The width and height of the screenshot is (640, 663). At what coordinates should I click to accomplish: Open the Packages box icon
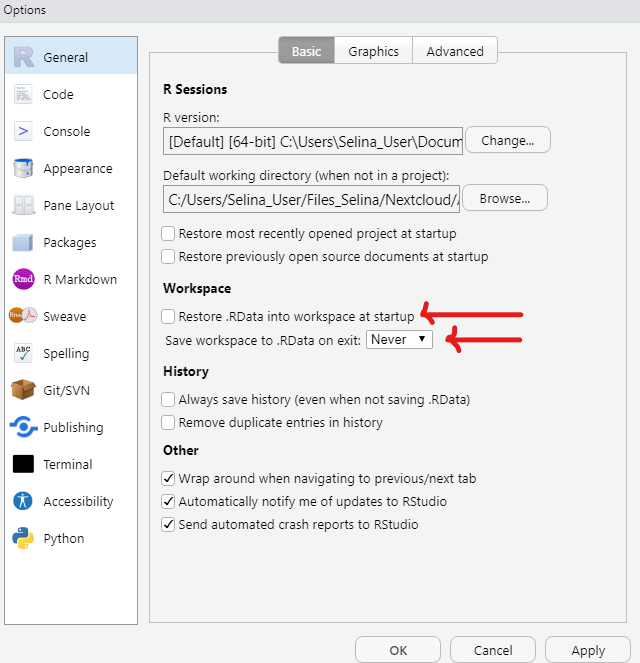point(24,243)
